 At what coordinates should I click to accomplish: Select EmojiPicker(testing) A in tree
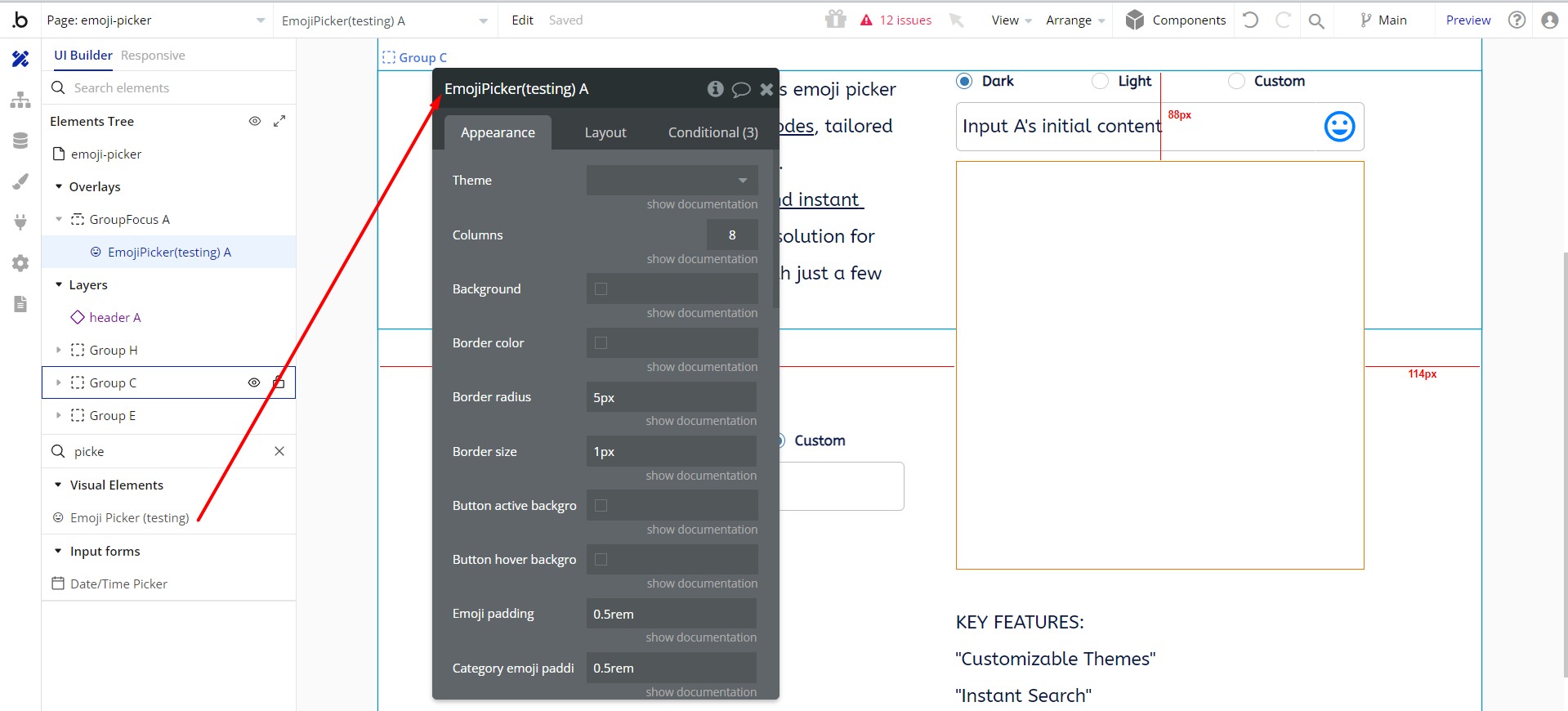pyautogui.click(x=169, y=252)
